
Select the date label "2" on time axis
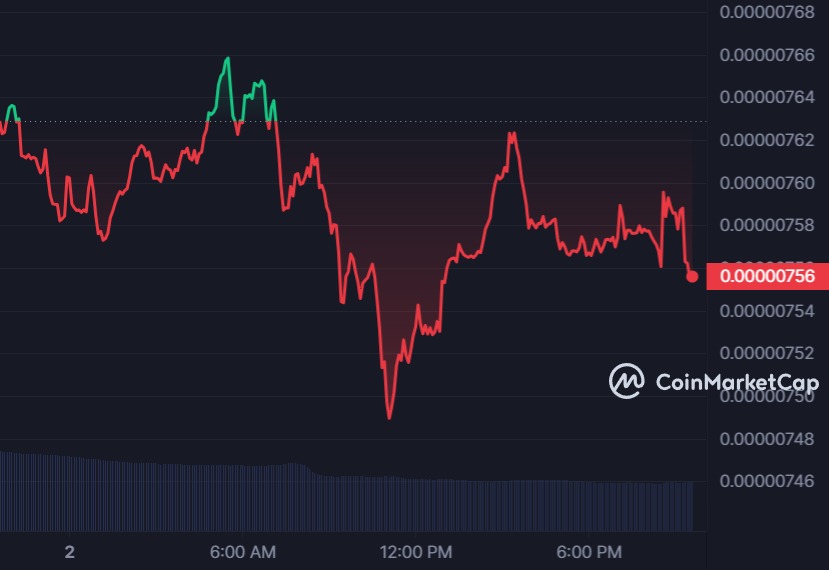click(69, 552)
